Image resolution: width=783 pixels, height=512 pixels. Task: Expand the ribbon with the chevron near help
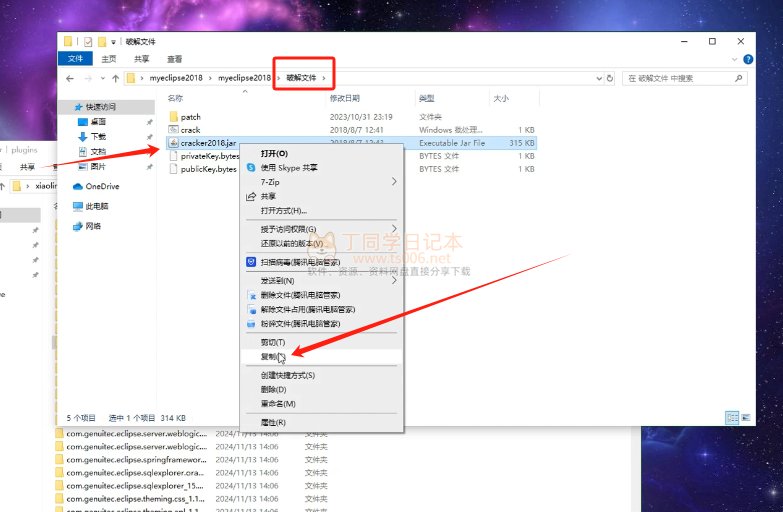pyautogui.click(x=735, y=59)
